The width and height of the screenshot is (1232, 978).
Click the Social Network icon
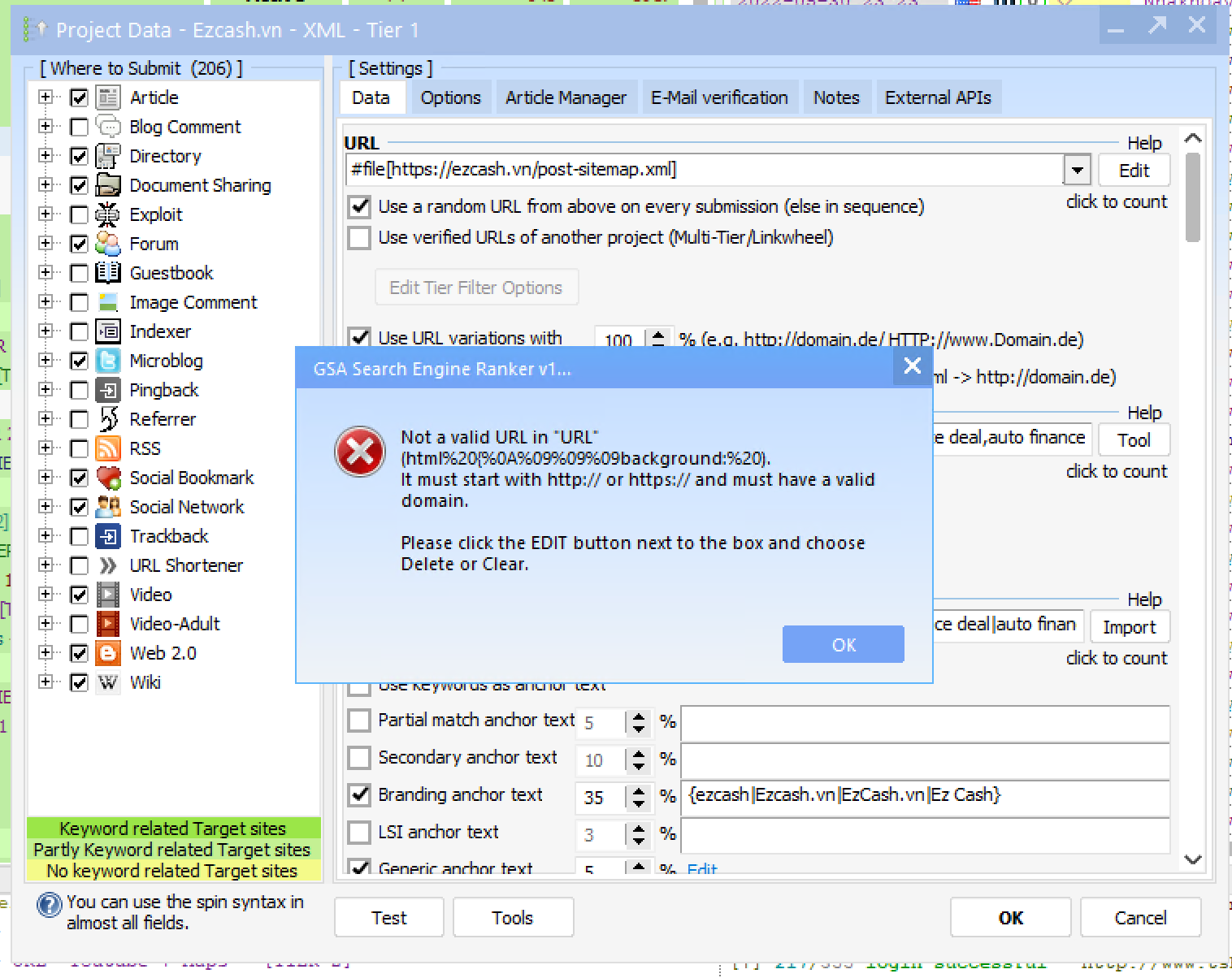pos(108,507)
